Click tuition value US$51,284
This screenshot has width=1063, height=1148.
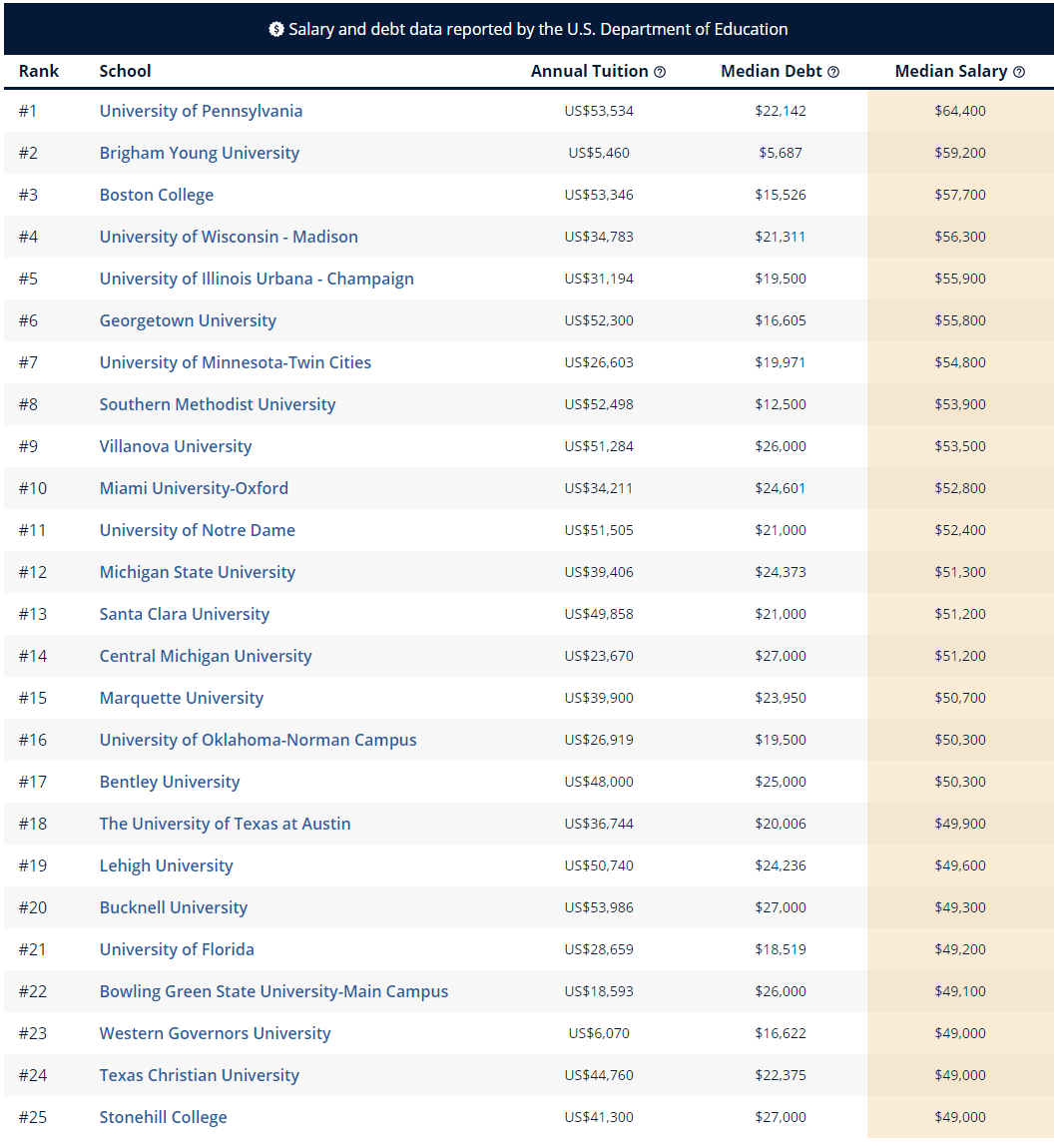tap(599, 446)
